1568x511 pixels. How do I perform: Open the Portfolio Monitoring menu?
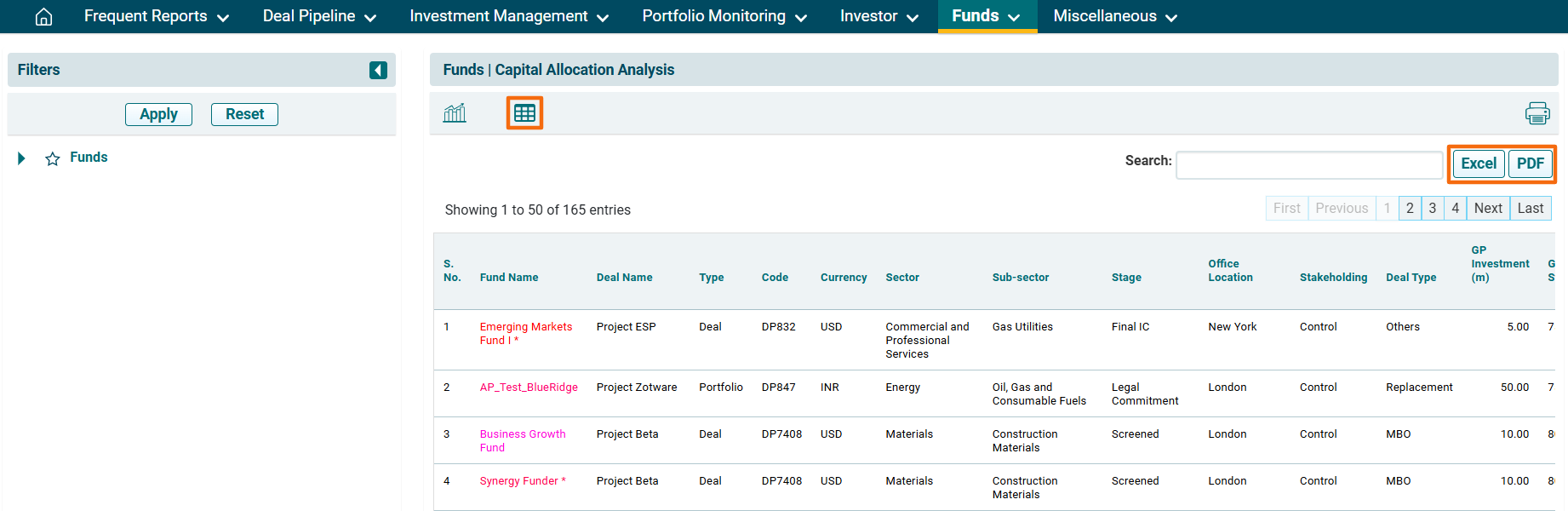[x=724, y=16]
